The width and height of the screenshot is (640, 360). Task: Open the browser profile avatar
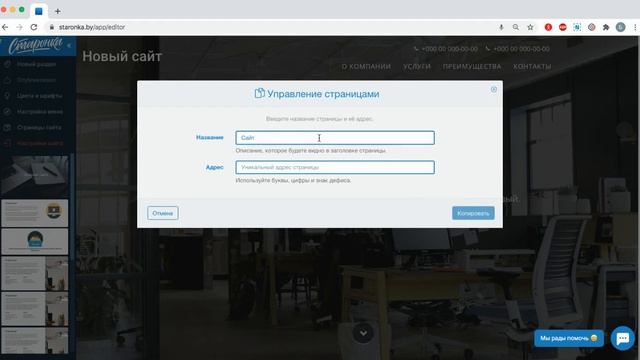(620, 27)
